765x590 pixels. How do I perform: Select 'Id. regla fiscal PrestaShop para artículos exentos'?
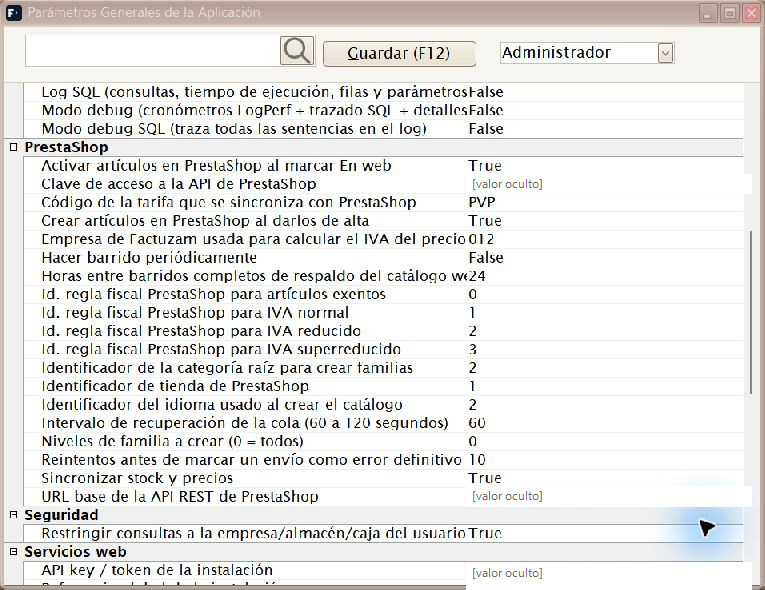[383, 294]
